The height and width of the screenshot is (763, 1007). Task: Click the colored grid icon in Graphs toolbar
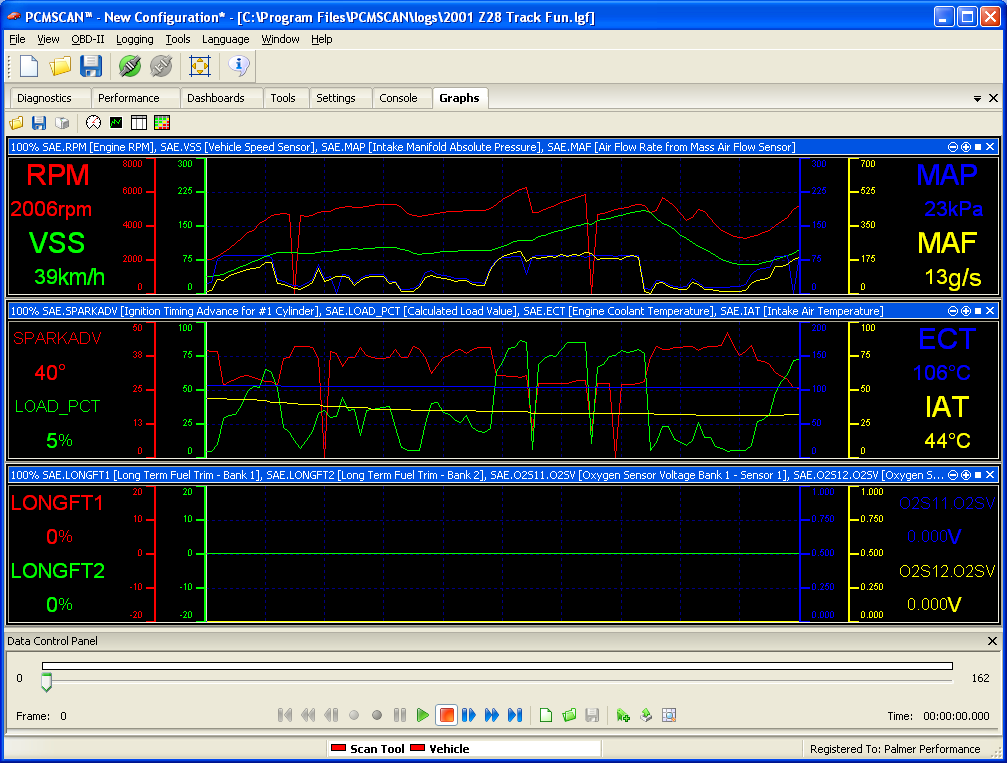(161, 122)
